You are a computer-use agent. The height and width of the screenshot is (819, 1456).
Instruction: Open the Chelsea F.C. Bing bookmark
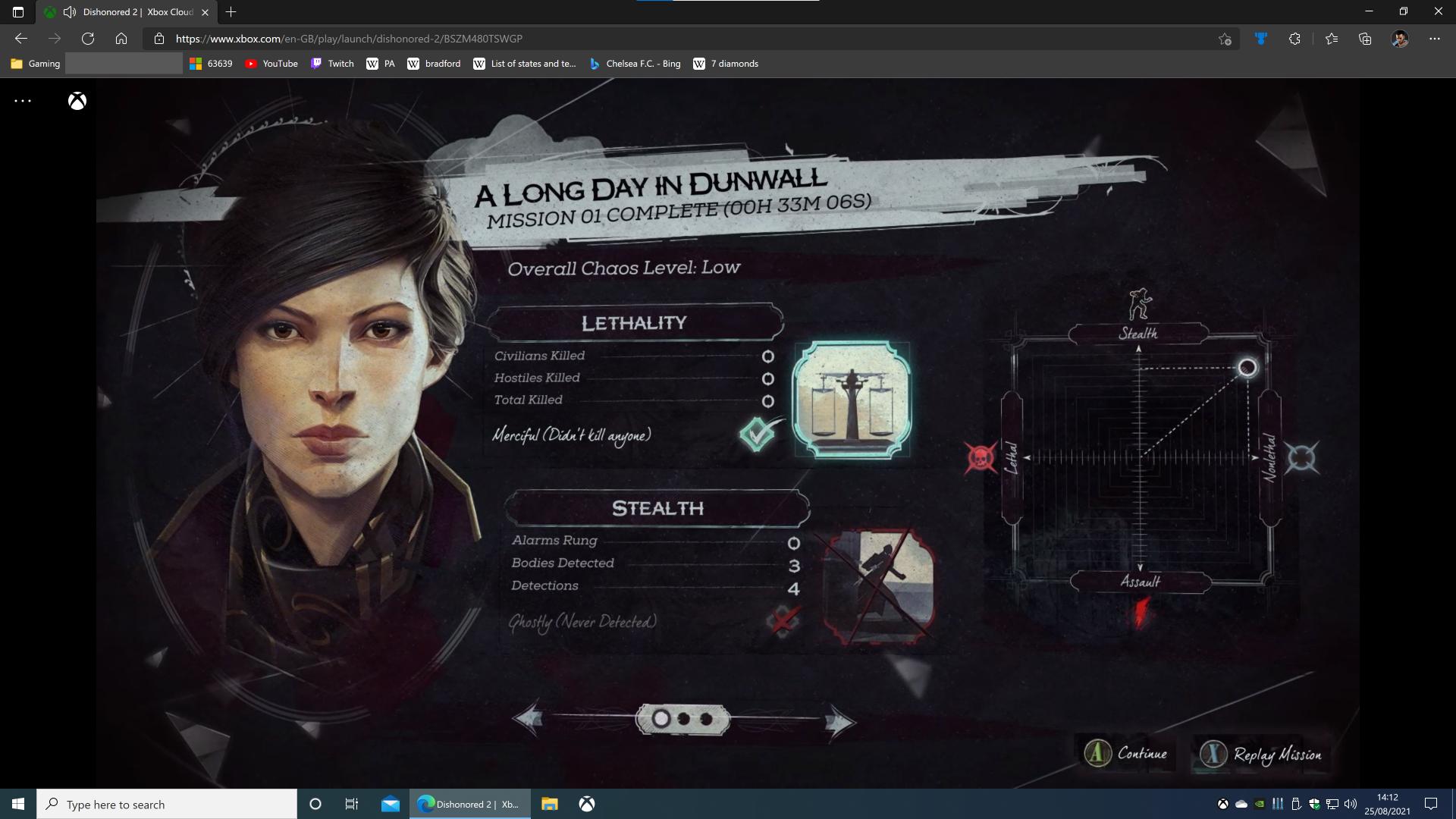tap(635, 64)
